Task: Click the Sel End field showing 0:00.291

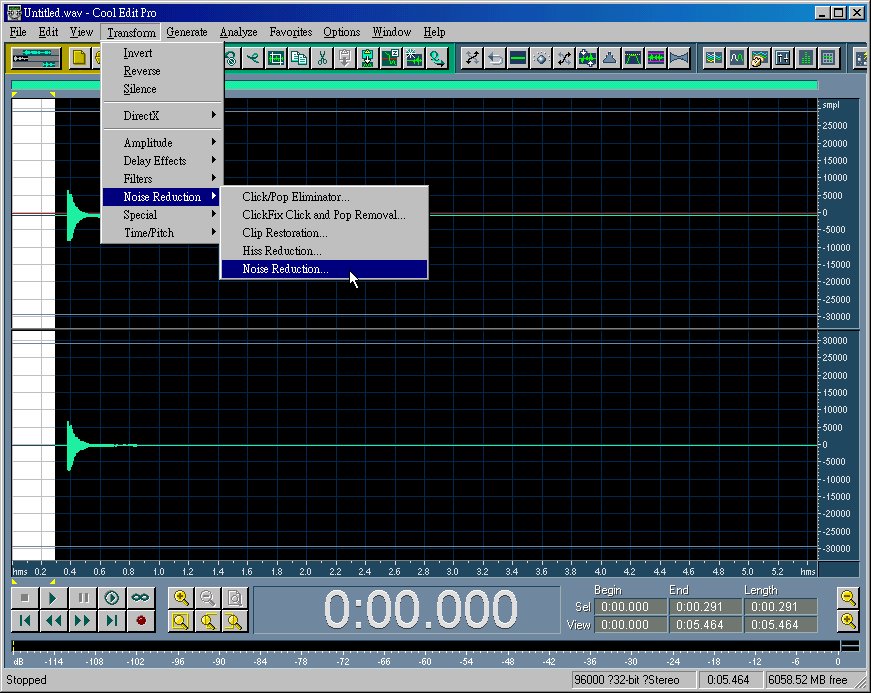Action: pyautogui.click(x=705, y=607)
